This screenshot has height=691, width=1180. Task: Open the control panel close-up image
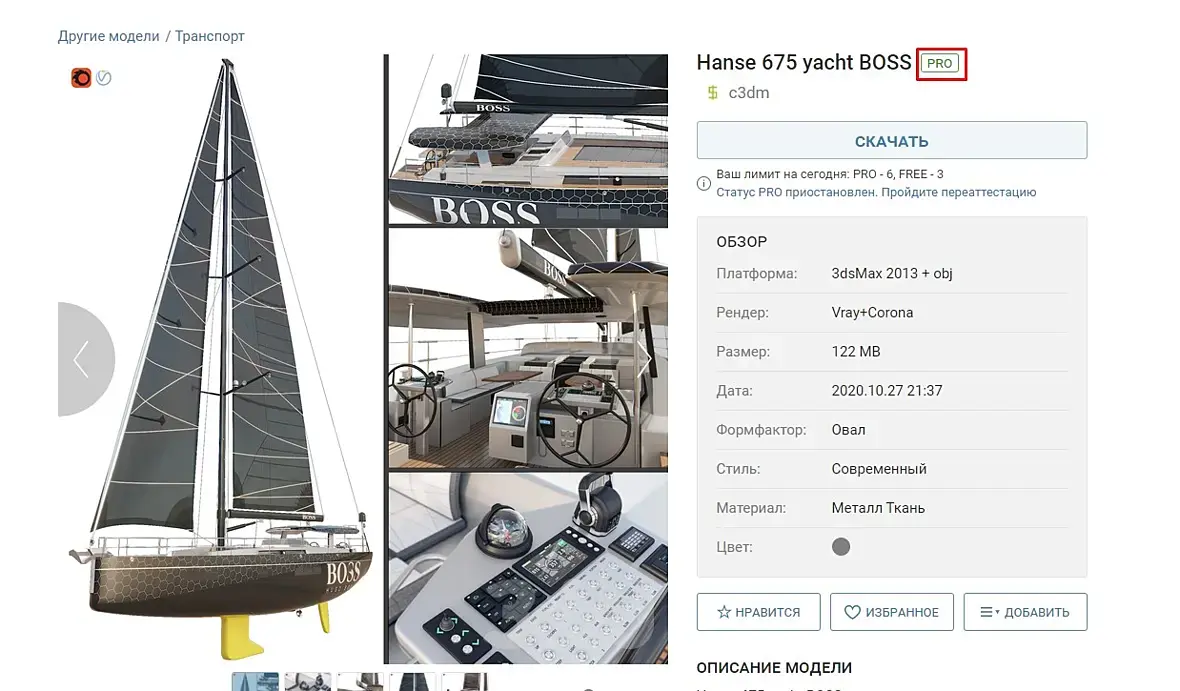tap(528, 568)
